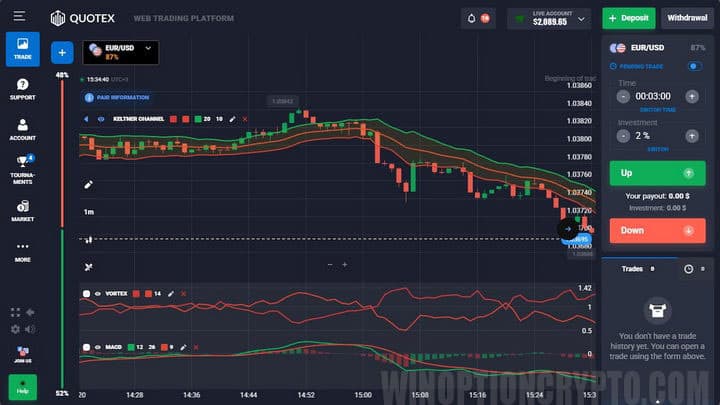Go to Account in the sidebar
The height and width of the screenshot is (405, 720).
(x=22, y=129)
